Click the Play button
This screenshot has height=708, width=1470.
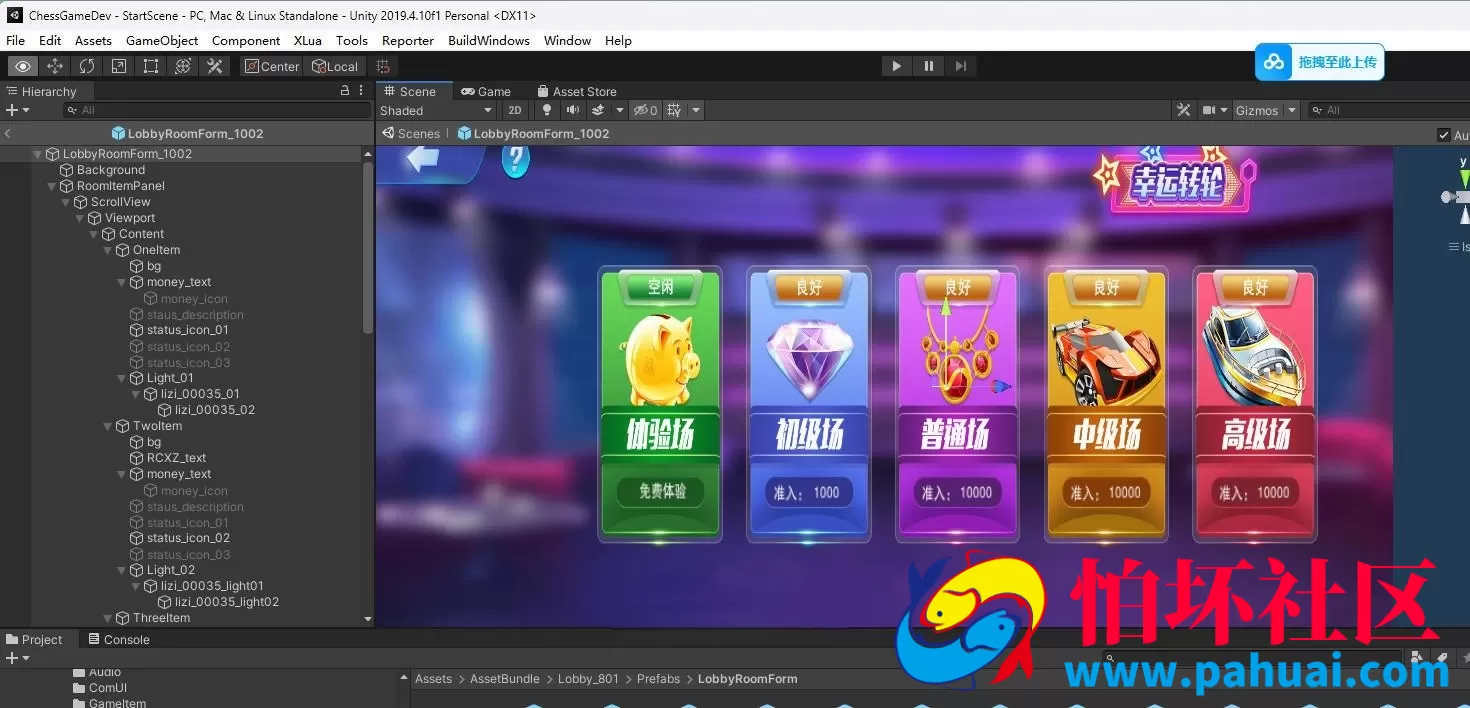(x=896, y=66)
